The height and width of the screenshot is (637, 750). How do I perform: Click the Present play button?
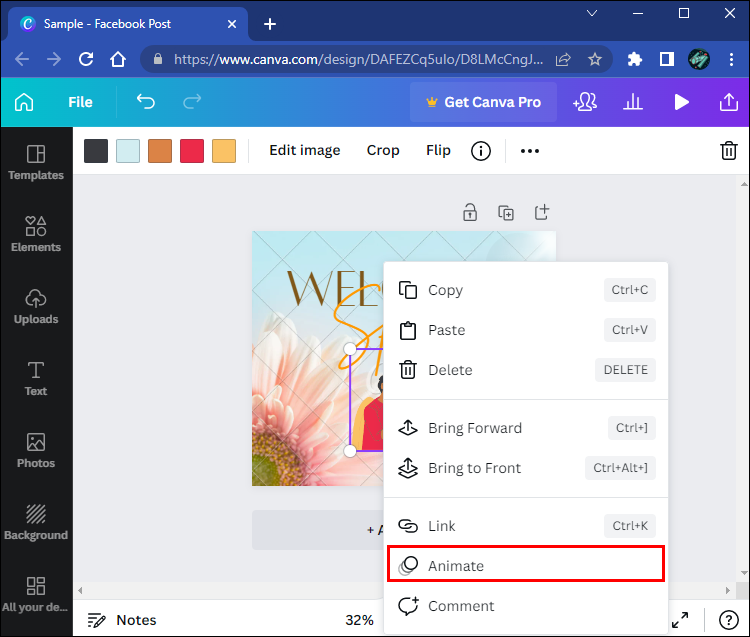[681, 102]
